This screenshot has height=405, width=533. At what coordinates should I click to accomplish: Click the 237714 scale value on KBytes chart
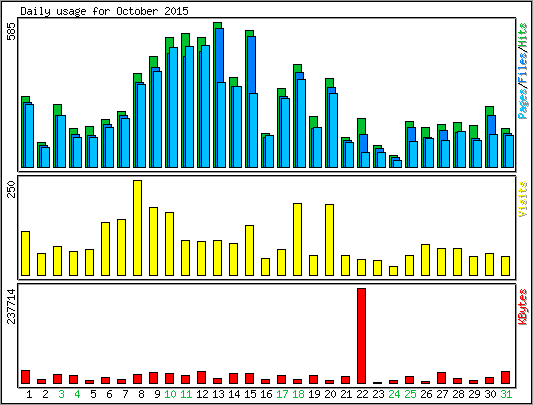pos(11,306)
